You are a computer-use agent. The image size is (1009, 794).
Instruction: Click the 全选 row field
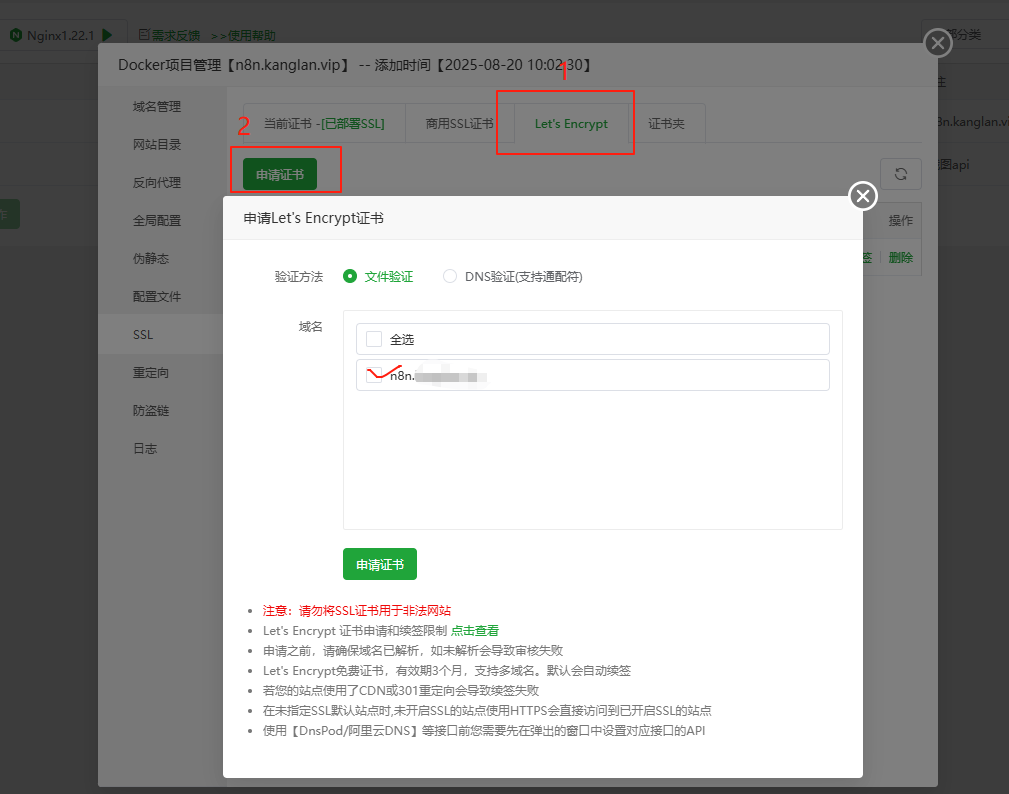593,339
